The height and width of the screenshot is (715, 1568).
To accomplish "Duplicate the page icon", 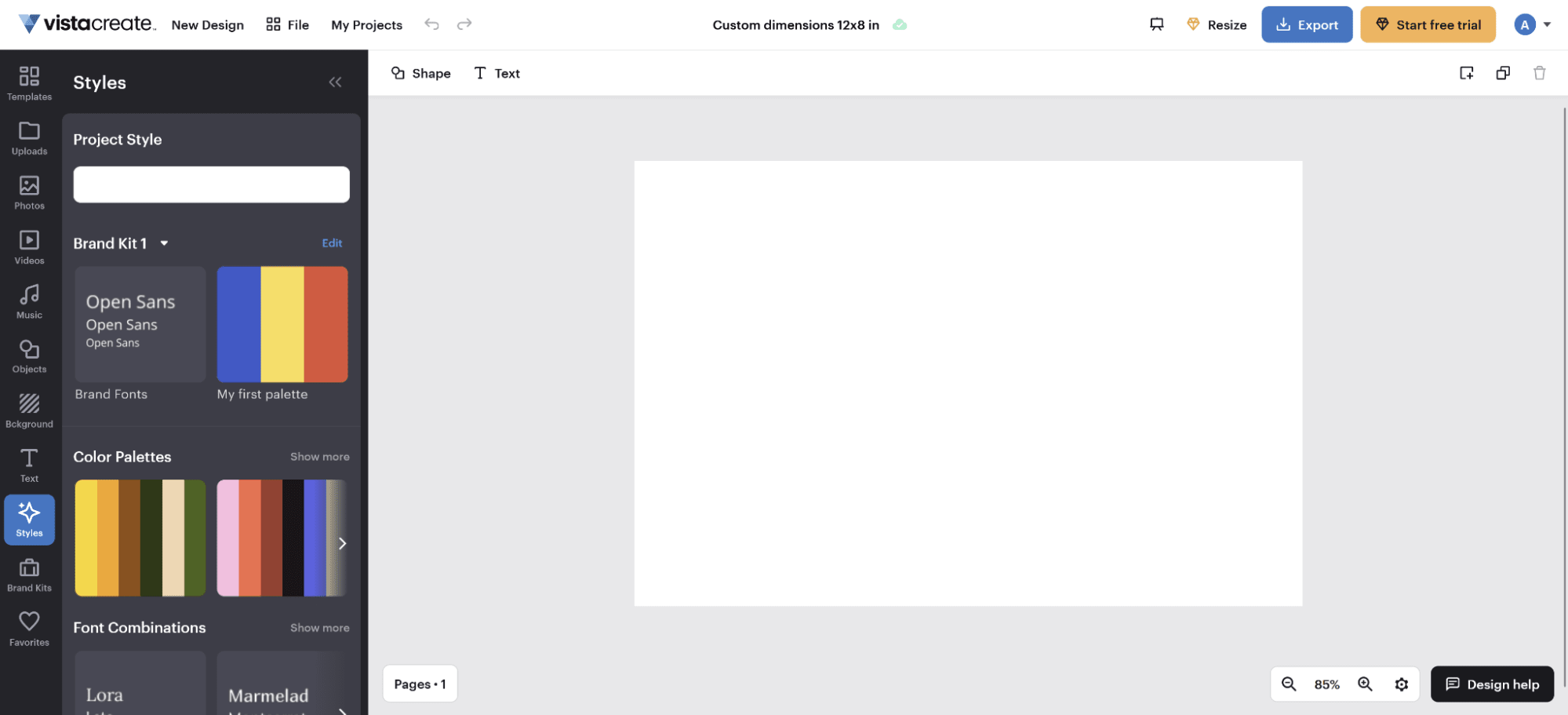I will point(1503,73).
